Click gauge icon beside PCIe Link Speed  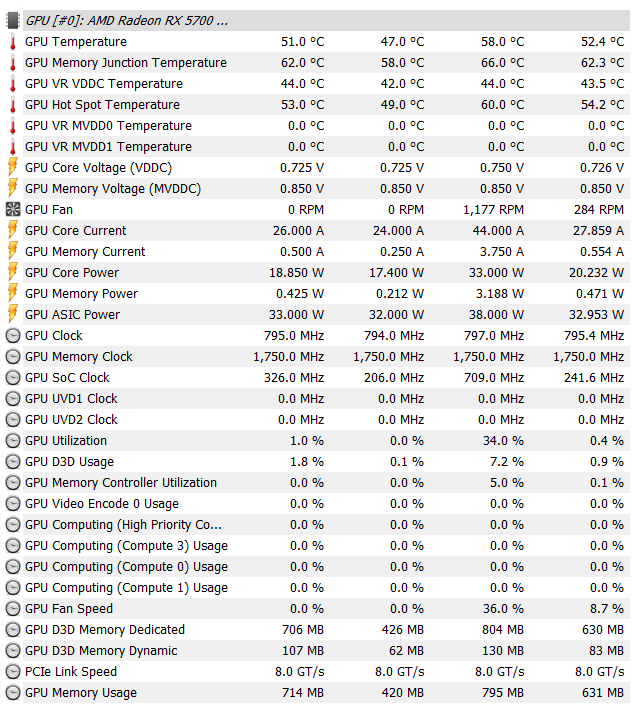(x=13, y=672)
